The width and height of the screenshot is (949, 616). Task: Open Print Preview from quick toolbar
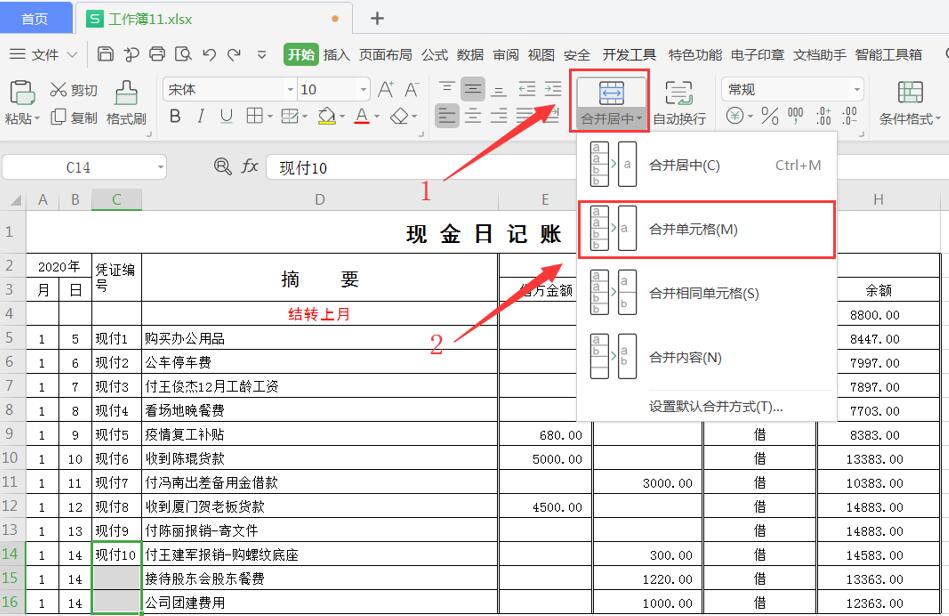tap(183, 54)
